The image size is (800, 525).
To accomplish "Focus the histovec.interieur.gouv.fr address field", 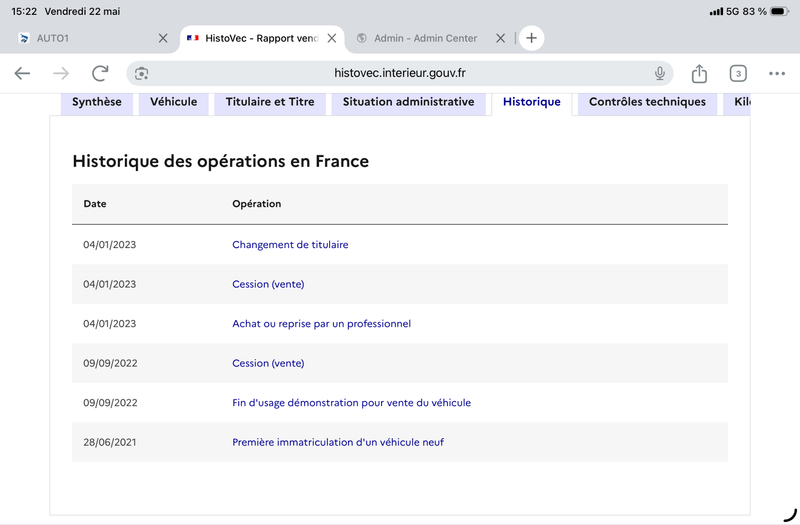I will pos(399,73).
